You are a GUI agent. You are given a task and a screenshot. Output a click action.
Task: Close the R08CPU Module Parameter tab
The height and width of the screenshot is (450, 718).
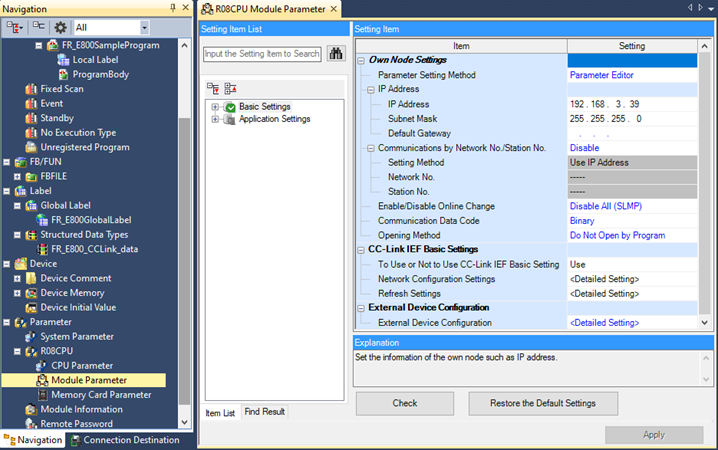[x=334, y=9]
